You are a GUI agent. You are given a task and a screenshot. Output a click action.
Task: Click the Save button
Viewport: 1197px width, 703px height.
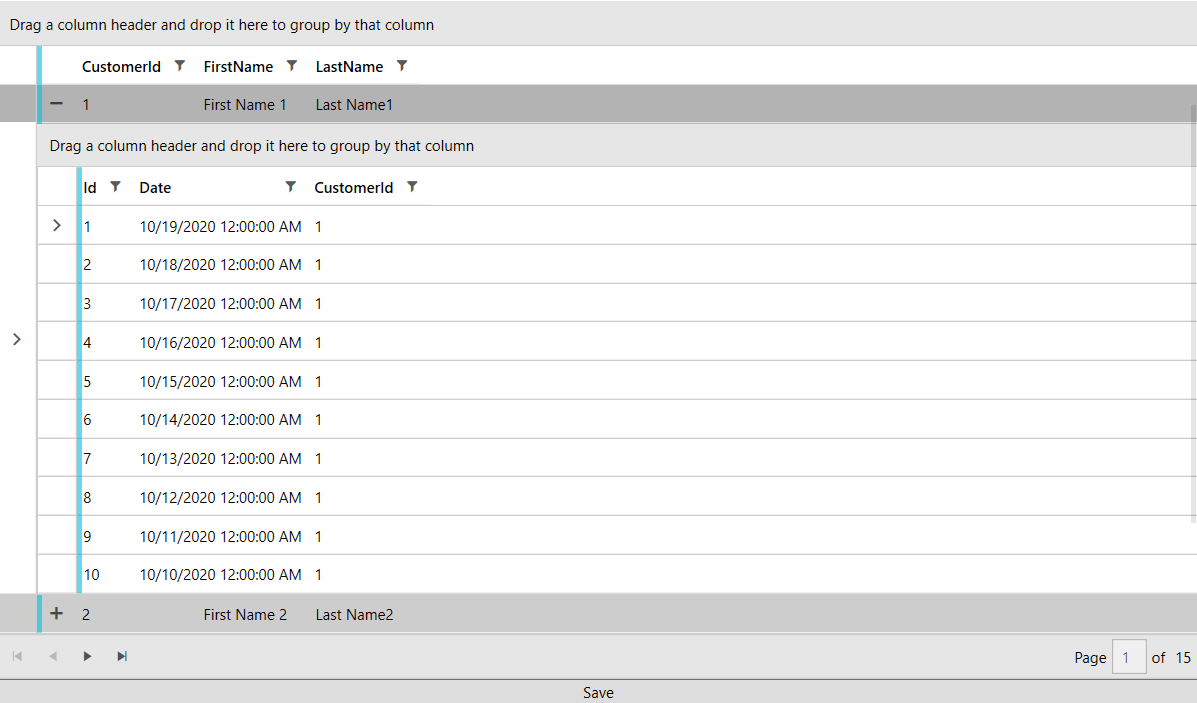[598, 693]
